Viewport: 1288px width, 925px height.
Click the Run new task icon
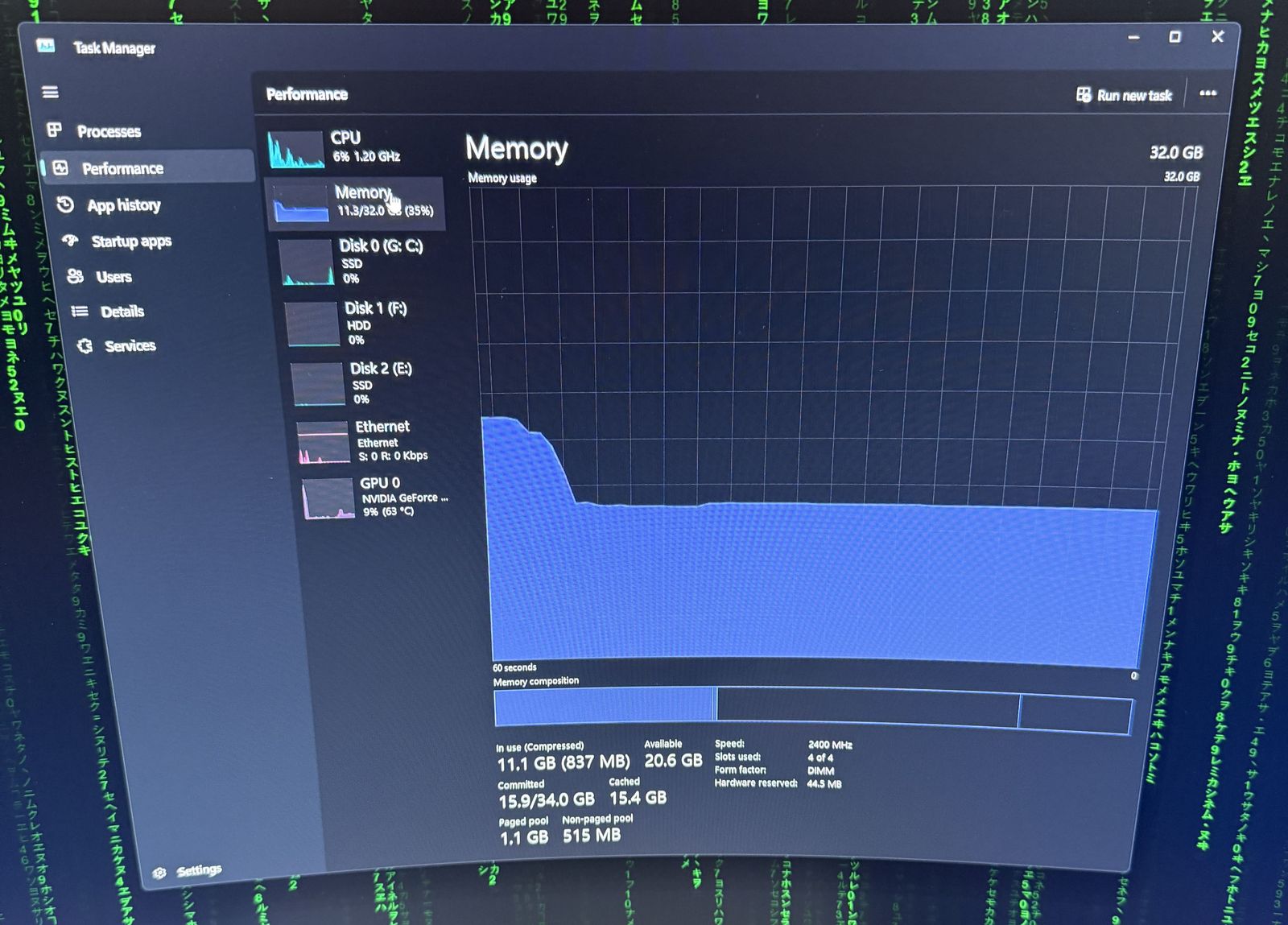point(1084,94)
